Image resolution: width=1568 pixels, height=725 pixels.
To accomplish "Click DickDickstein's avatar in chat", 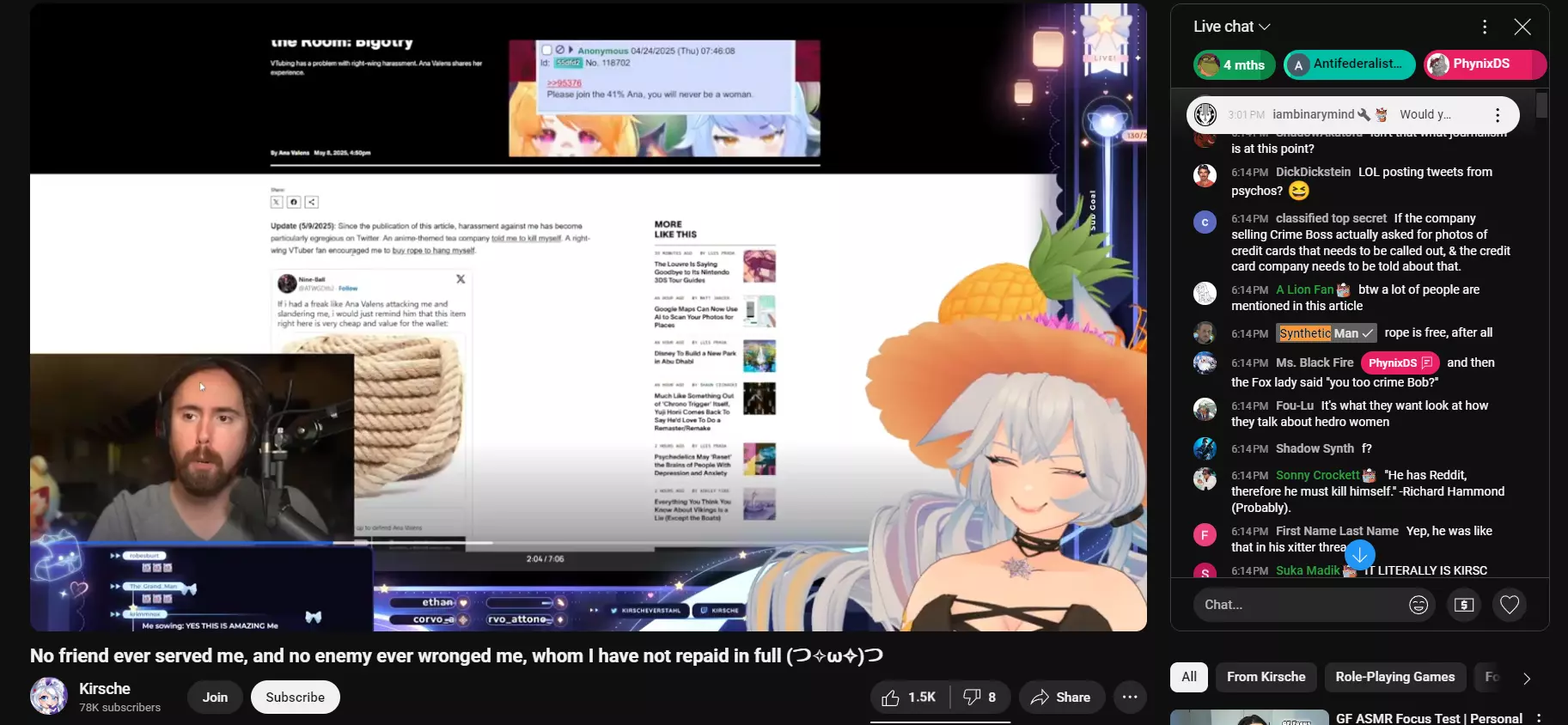I will click(1205, 175).
